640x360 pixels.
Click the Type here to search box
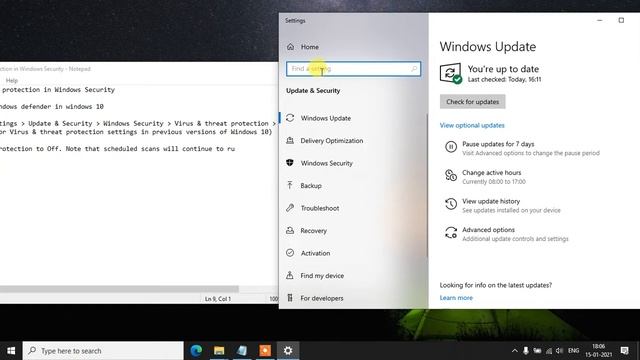103,351
